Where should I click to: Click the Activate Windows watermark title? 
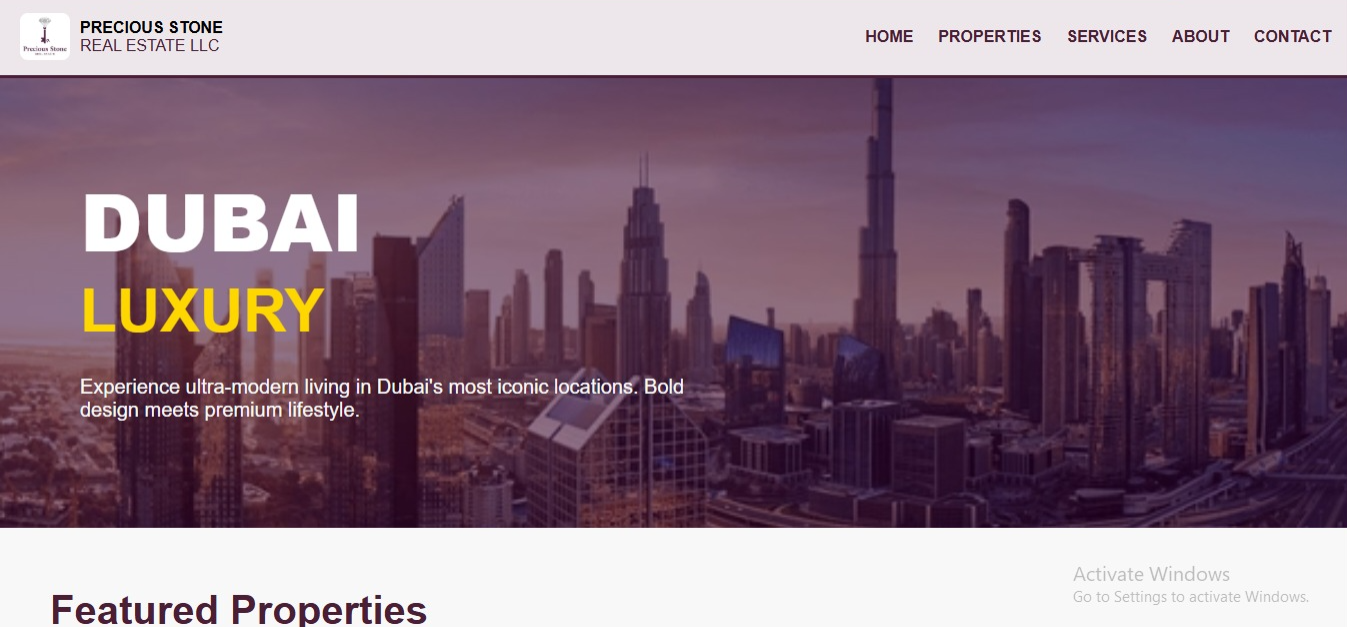point(1152,574)
